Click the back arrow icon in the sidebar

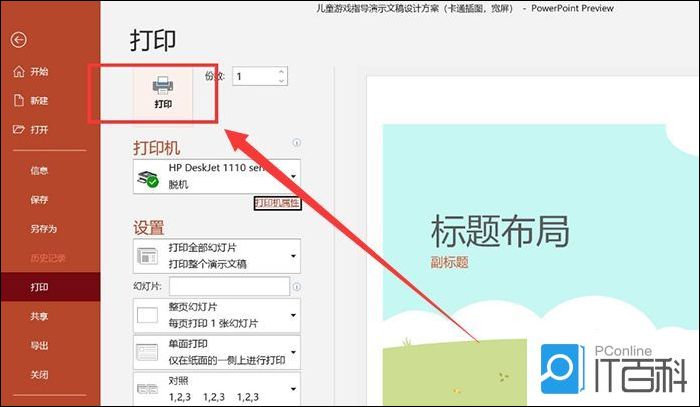point(19,40)
